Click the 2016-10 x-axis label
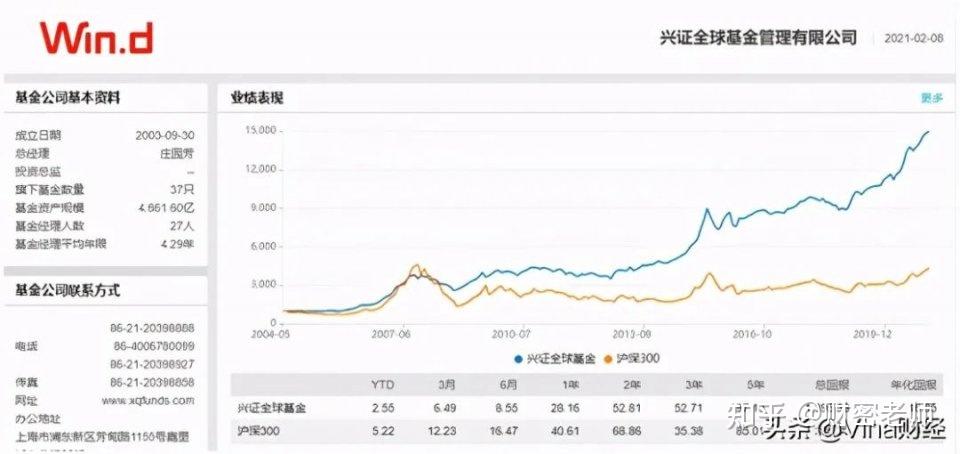 753,335
